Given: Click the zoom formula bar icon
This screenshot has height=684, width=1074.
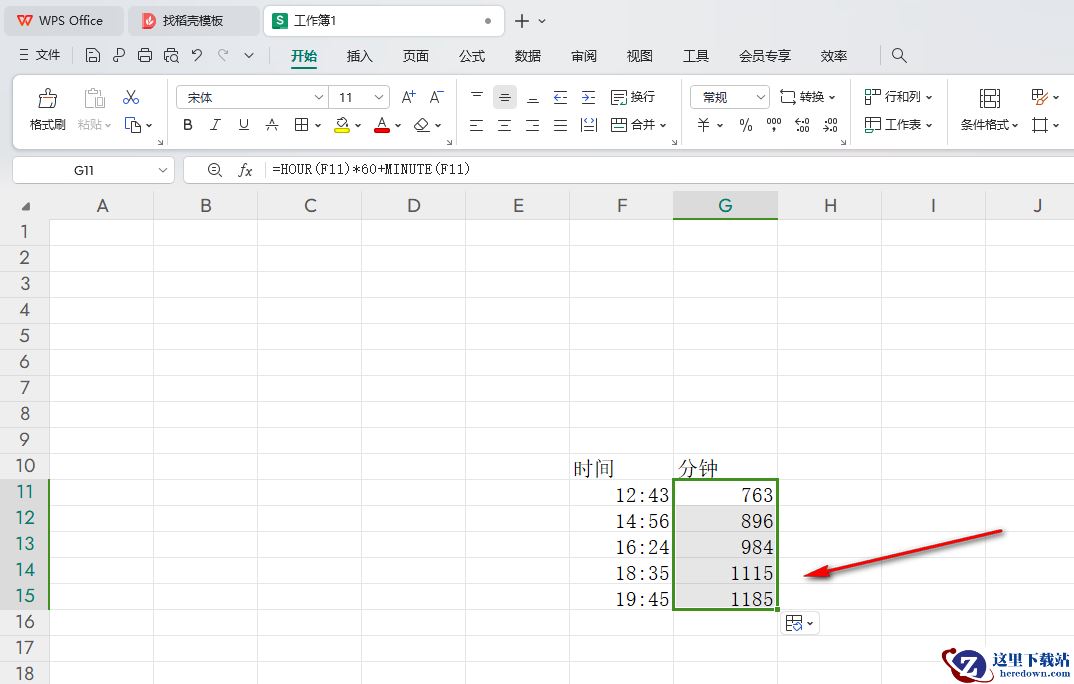Looking at the screenshot, I should [214, 170].
